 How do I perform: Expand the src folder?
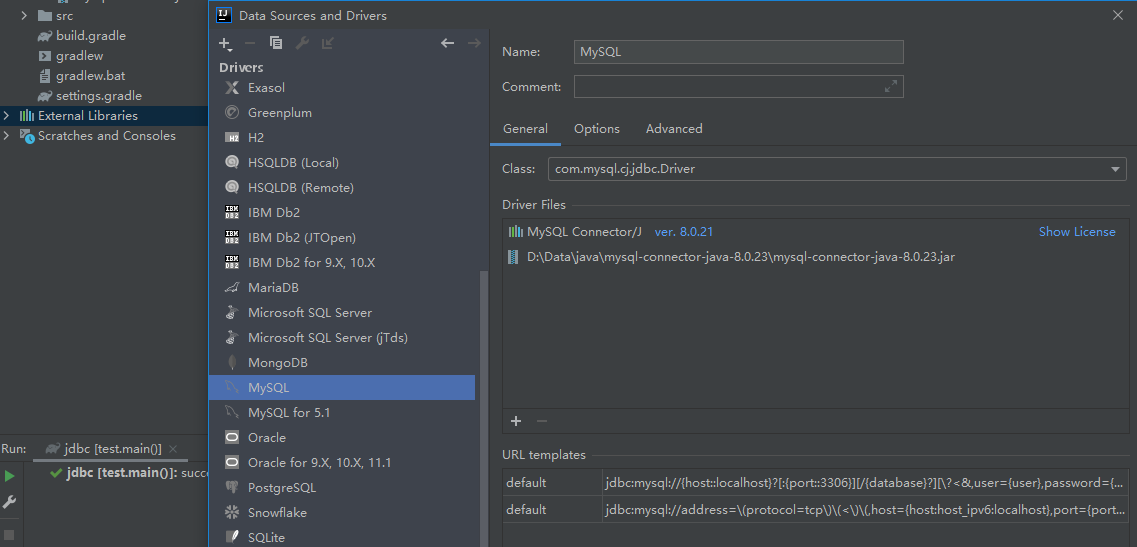click(24, 15)
